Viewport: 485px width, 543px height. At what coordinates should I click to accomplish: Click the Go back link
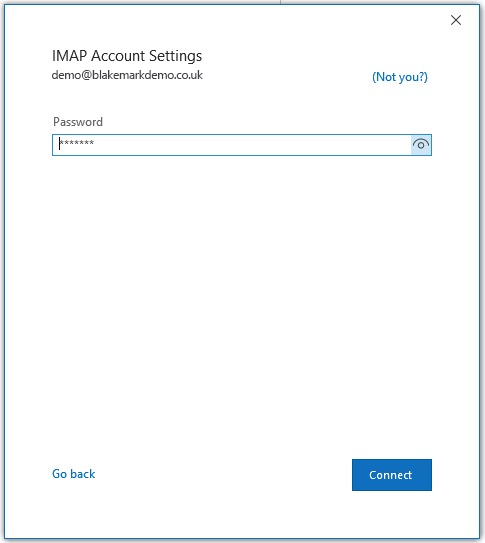(73, 474)
